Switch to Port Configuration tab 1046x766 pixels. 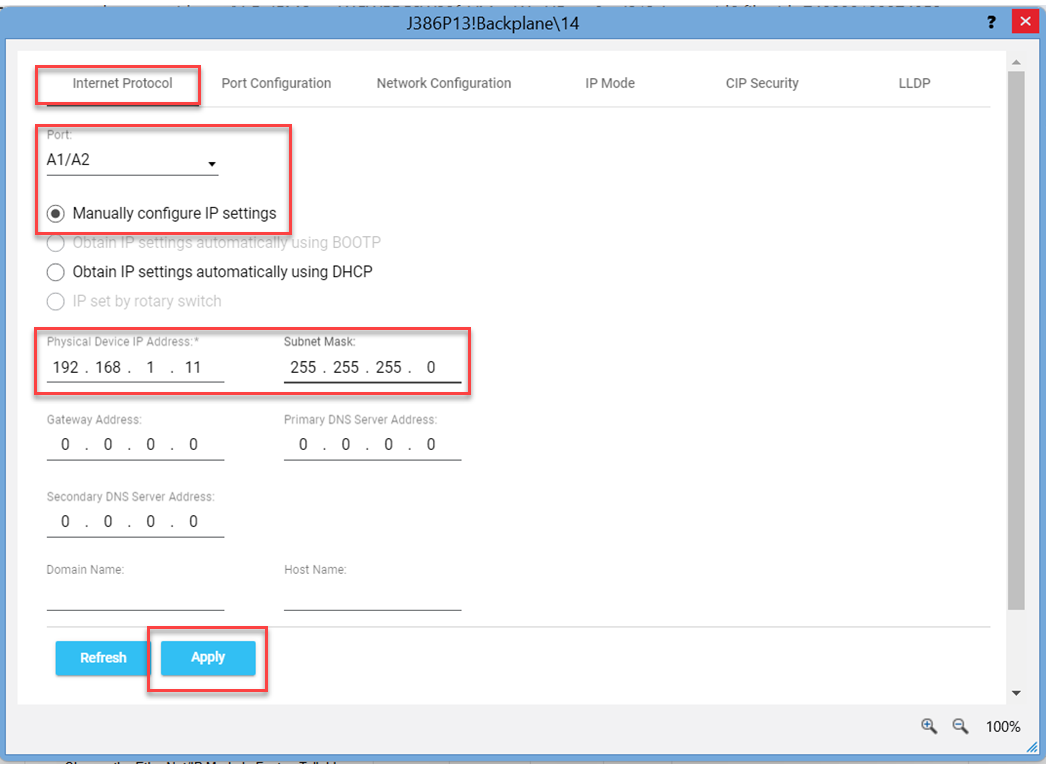click(276, 83)
